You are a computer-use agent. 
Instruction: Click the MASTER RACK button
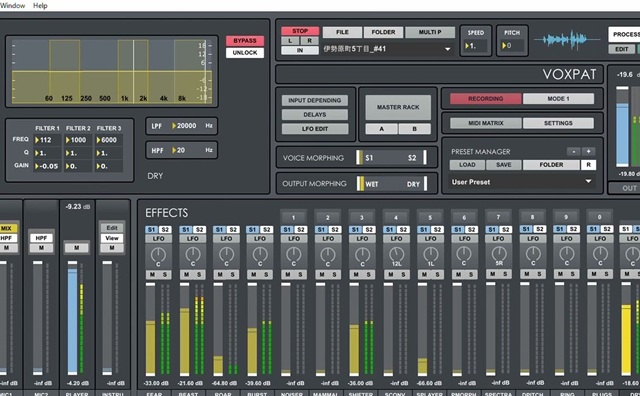[398, 107]
